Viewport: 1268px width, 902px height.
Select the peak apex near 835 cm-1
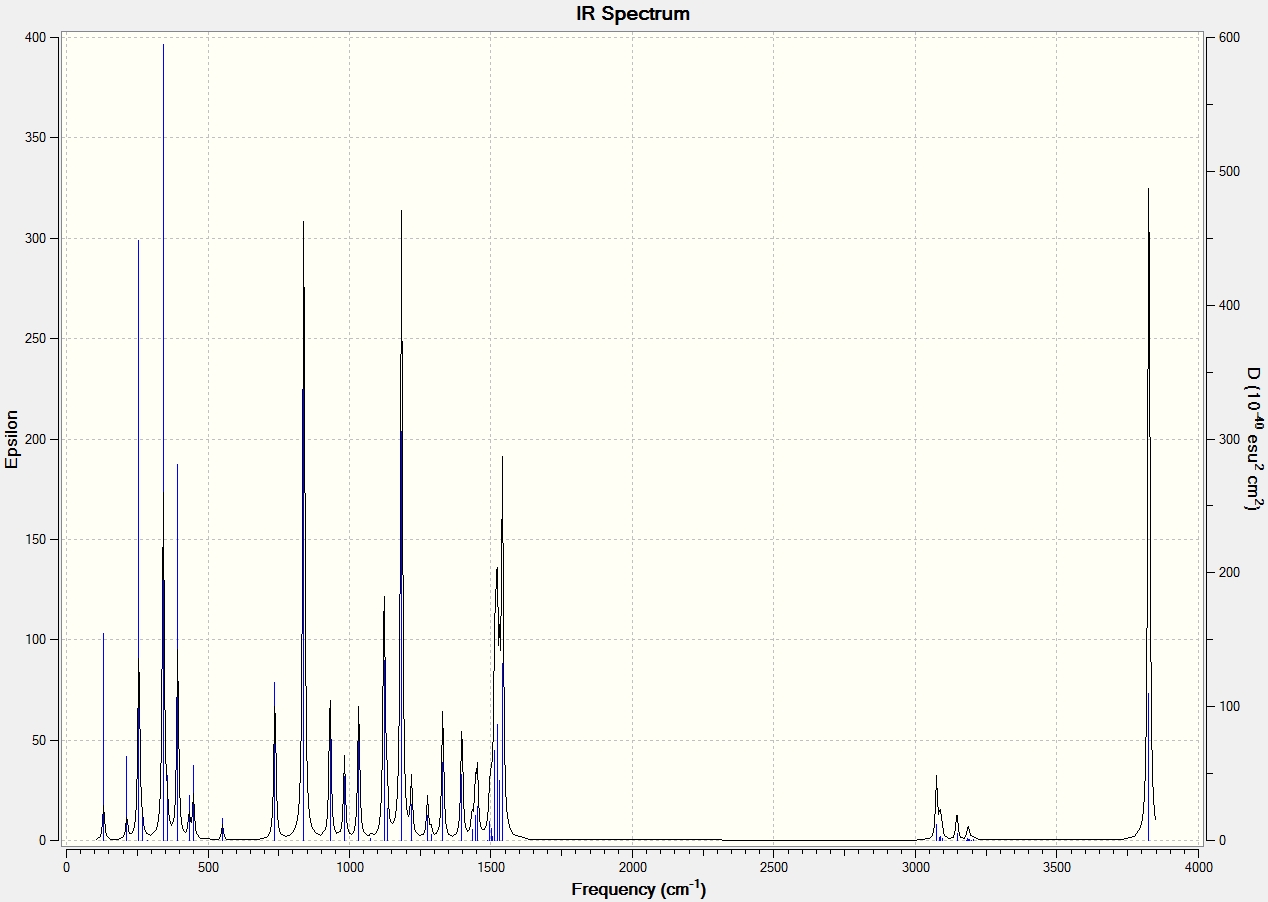point(303,222)
